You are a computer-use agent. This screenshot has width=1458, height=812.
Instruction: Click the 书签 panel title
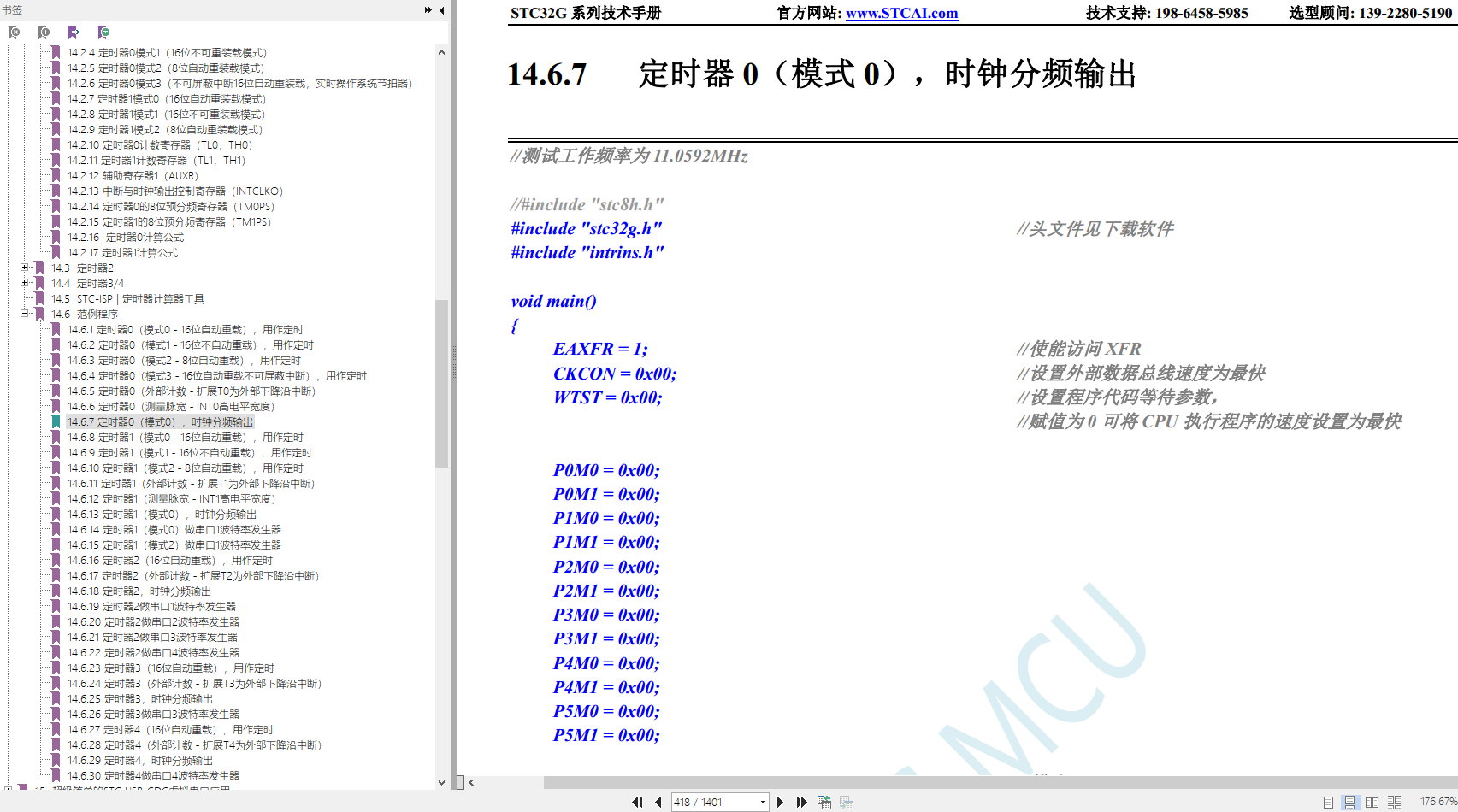pyautogui.click(x=12, y=10)
